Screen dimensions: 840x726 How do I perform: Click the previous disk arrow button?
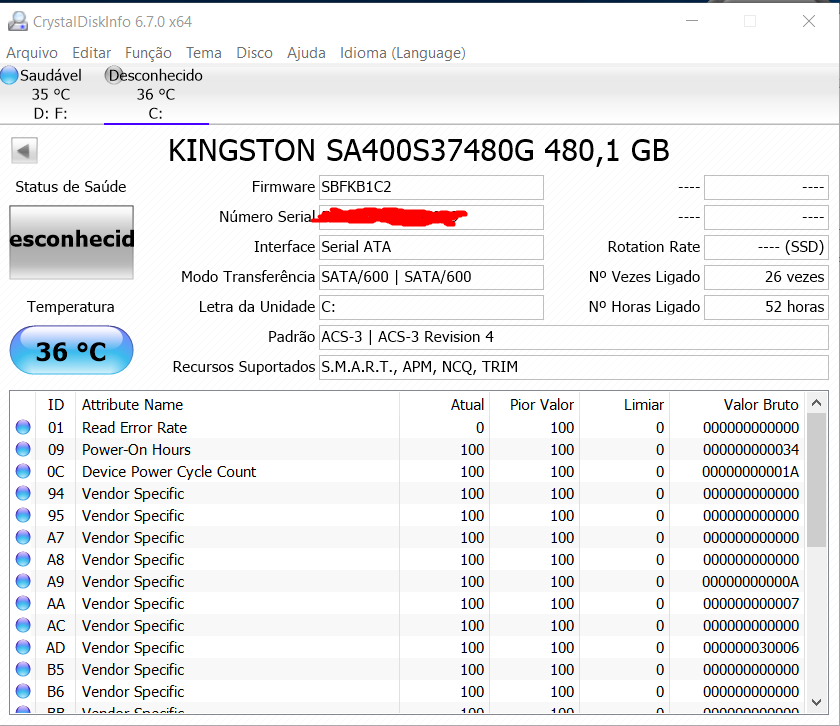(x=24, y=151)
